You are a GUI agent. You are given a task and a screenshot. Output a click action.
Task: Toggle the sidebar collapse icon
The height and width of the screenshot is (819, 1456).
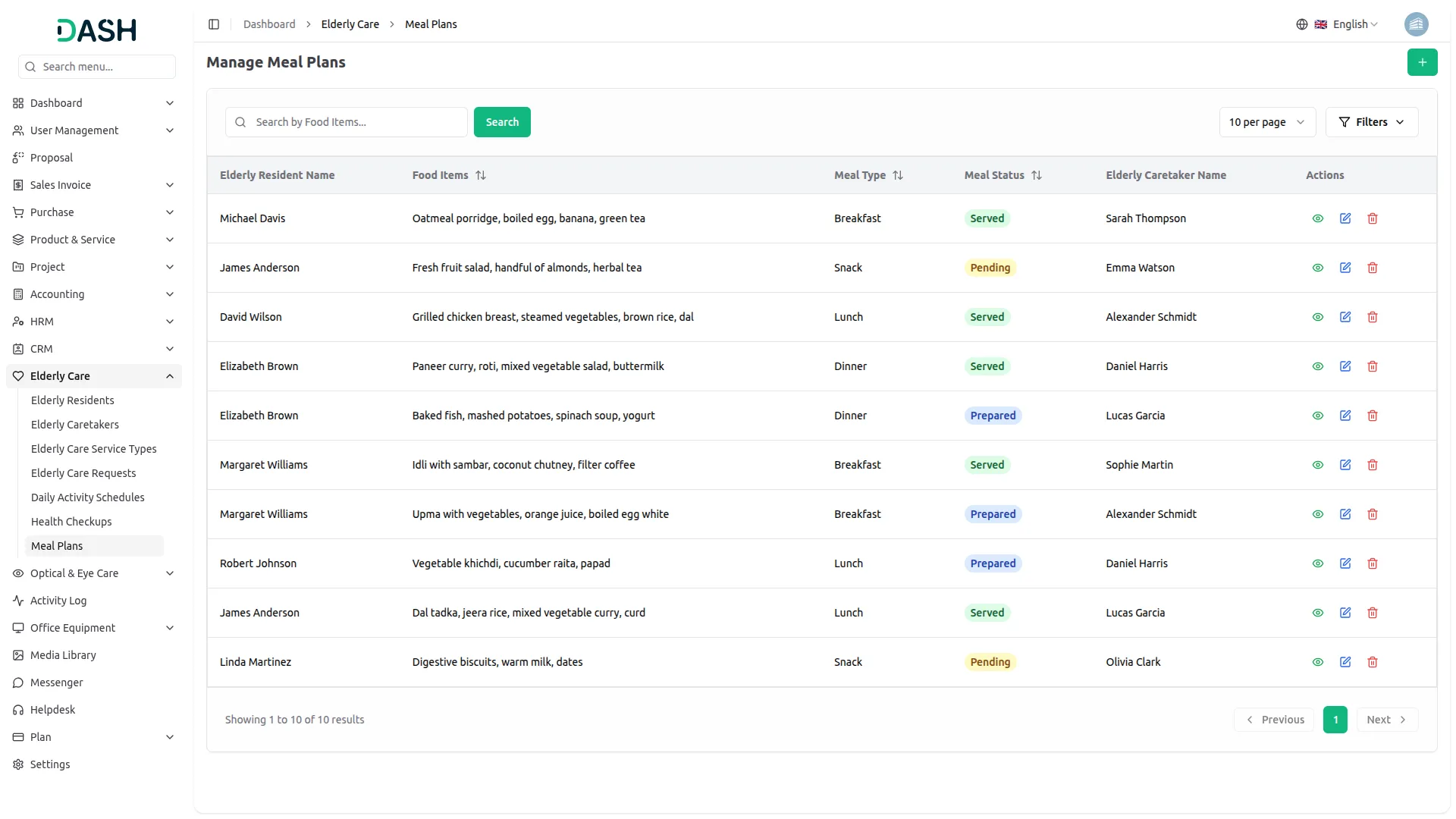[x=214, y=24]
